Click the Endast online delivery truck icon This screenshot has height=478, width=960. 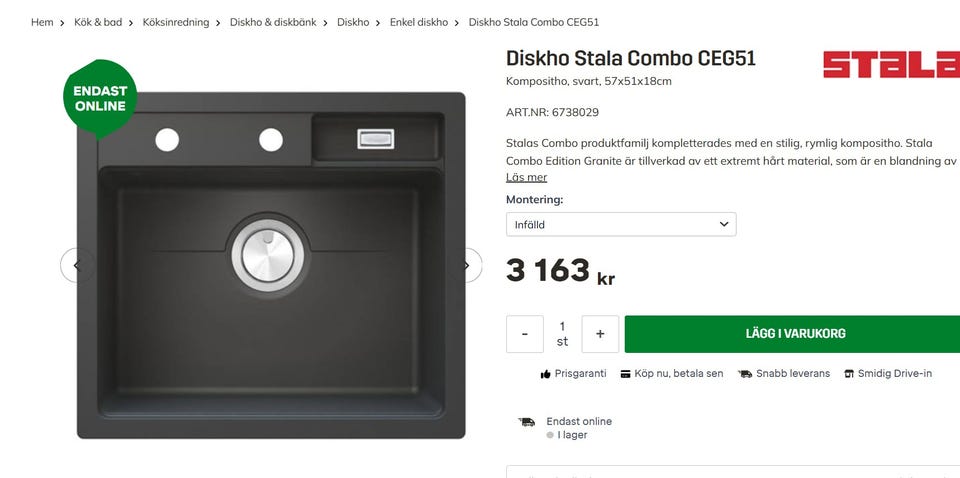tap(527, 422)
